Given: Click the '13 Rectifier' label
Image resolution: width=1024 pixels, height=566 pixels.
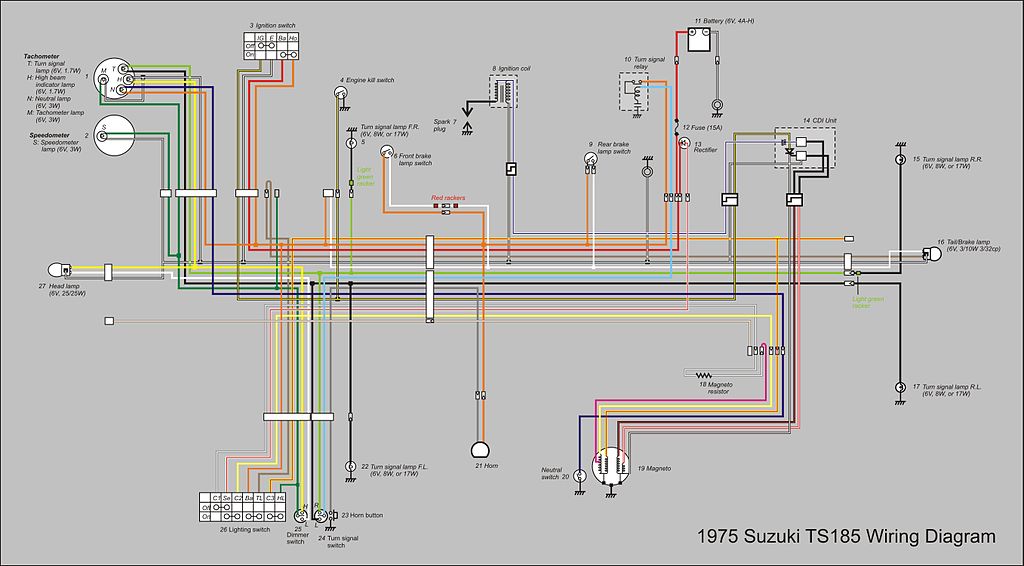Looking at the screenshot, I should click(x=705, y=147).
